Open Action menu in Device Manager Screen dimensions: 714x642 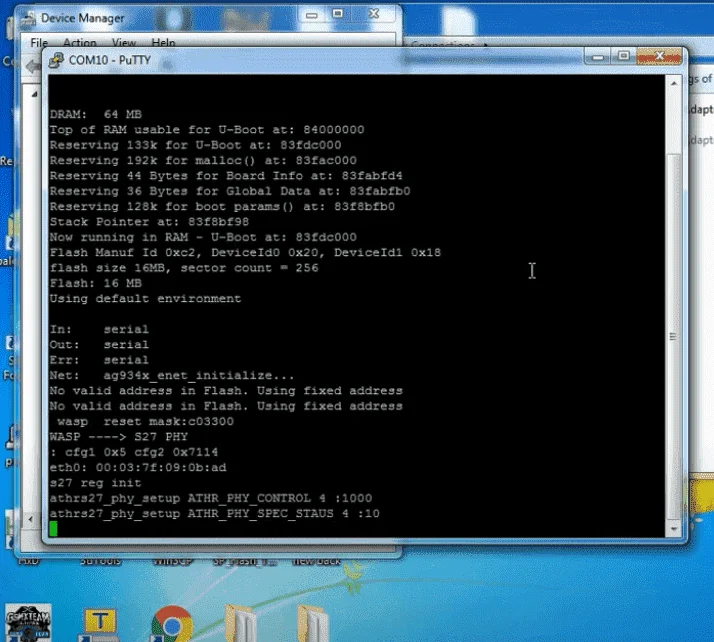point(80,43)
